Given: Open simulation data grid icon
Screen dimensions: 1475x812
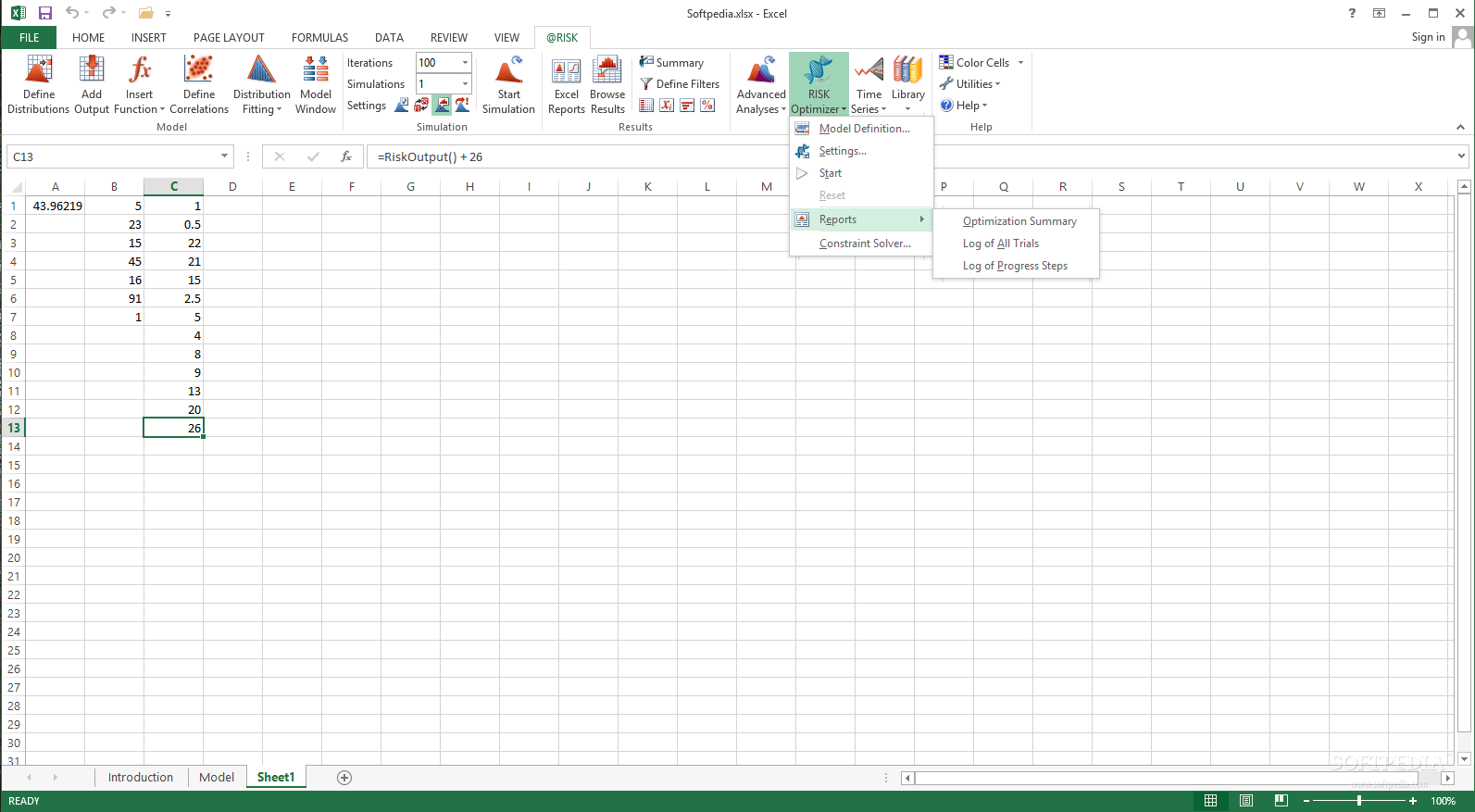Looking at the screenshot, I should coord(646,106).
